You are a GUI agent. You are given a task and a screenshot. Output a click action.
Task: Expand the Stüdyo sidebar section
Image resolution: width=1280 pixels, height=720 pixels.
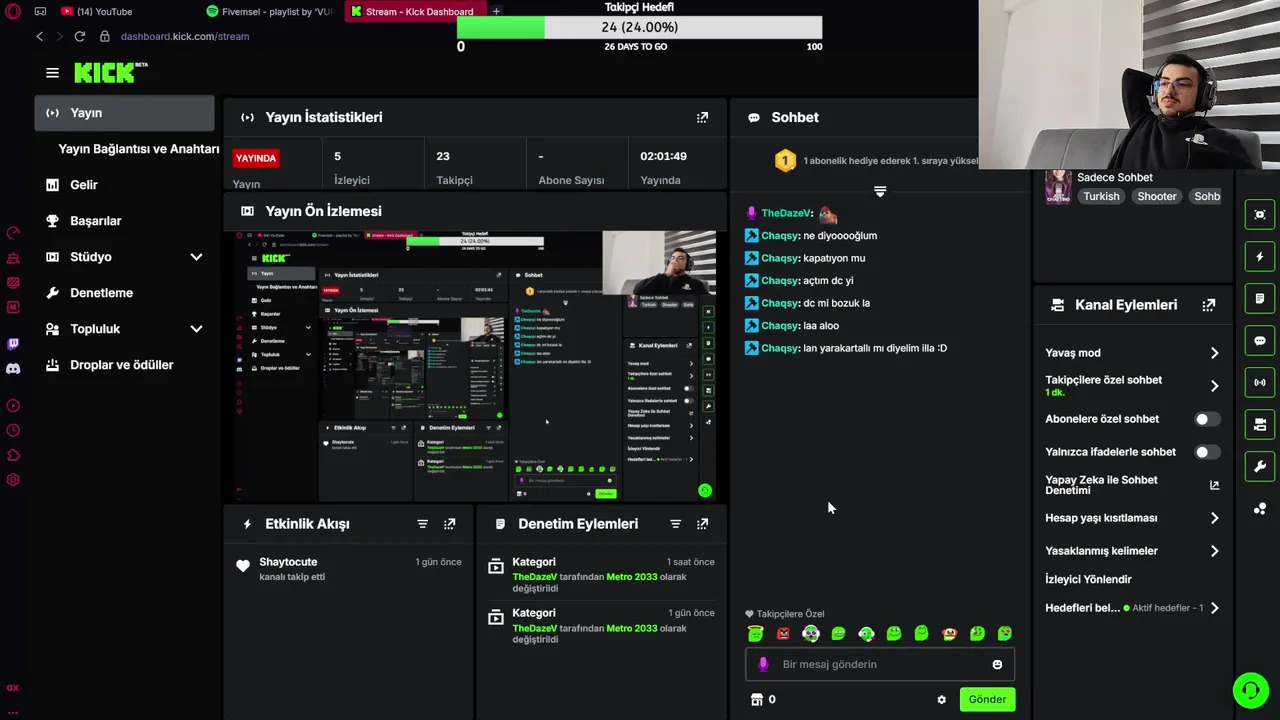pyautogui.click(x=196, y=257)
